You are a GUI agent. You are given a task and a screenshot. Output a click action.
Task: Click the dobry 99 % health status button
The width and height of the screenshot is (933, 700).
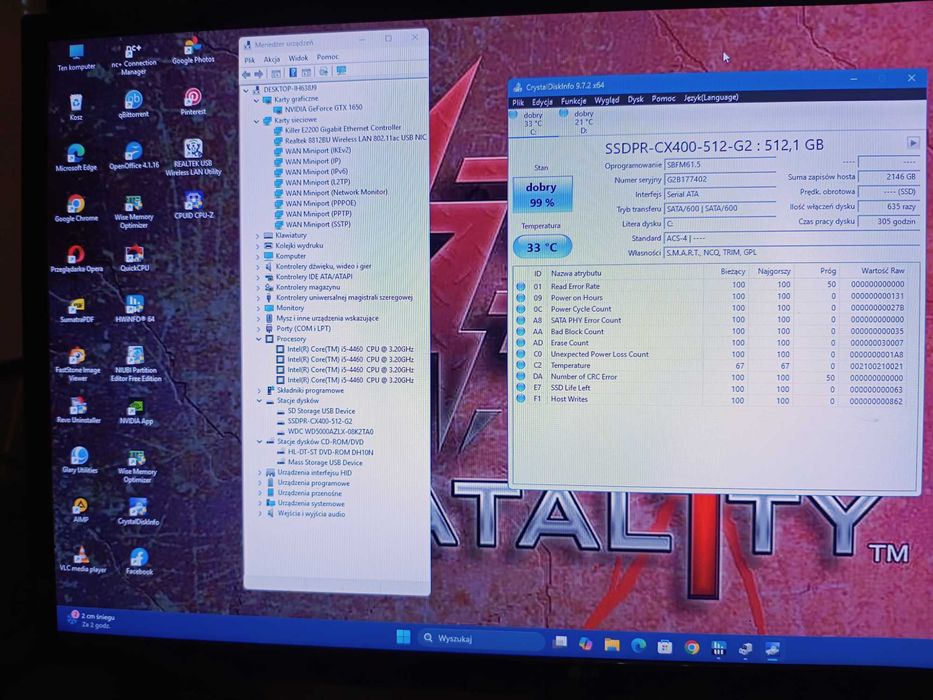point(541,194)
